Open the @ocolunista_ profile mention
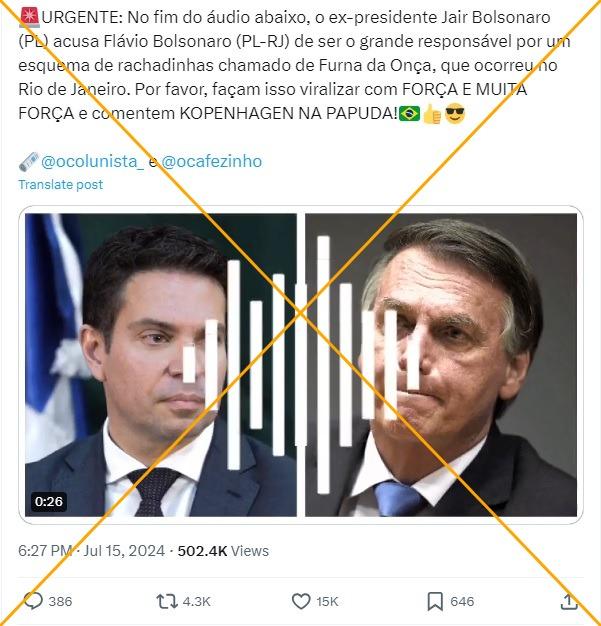 pyautogui.click(x=92, y=162)
